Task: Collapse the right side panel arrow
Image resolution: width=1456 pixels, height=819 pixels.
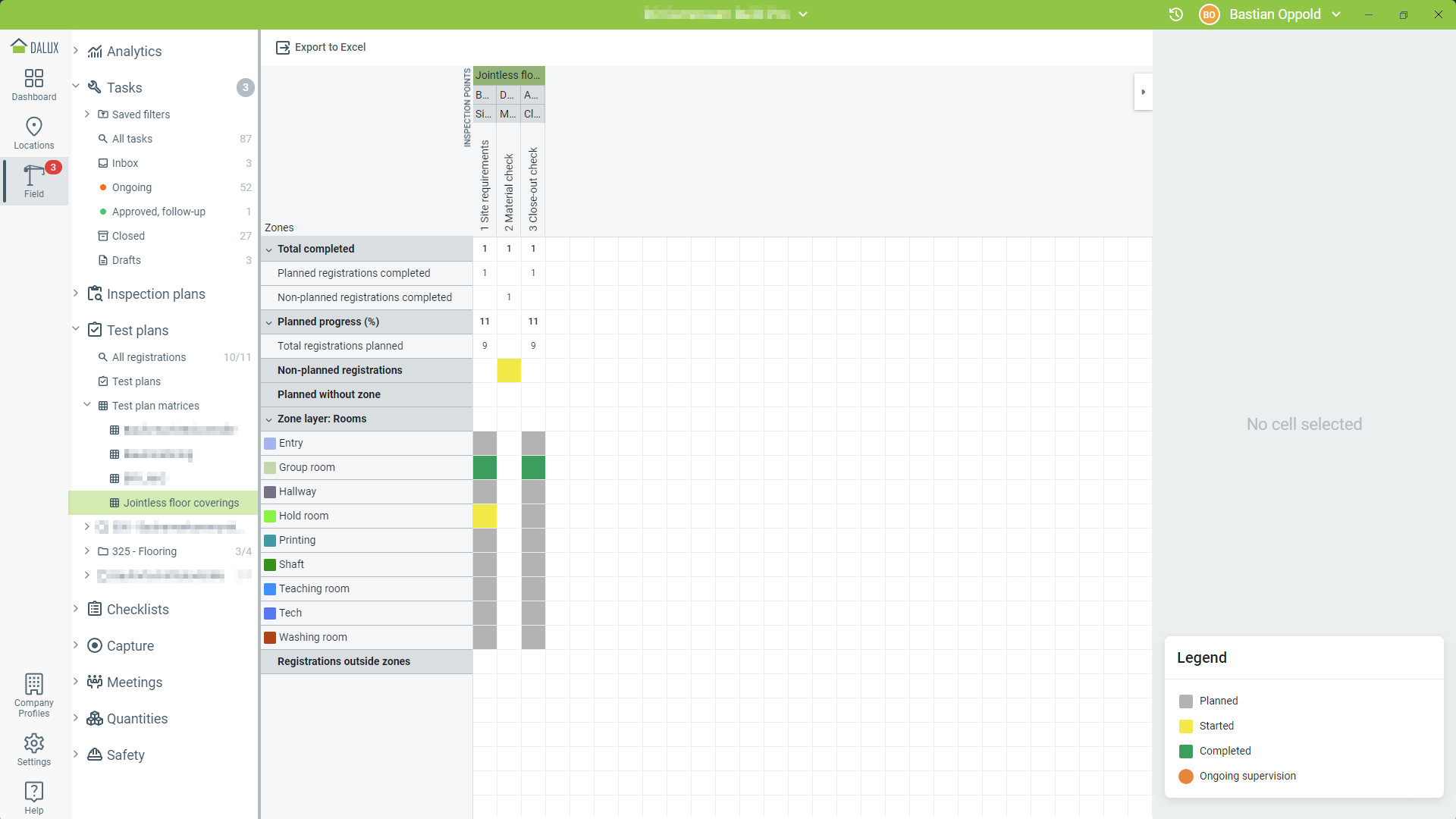Action: click(x=1143, y=92)
